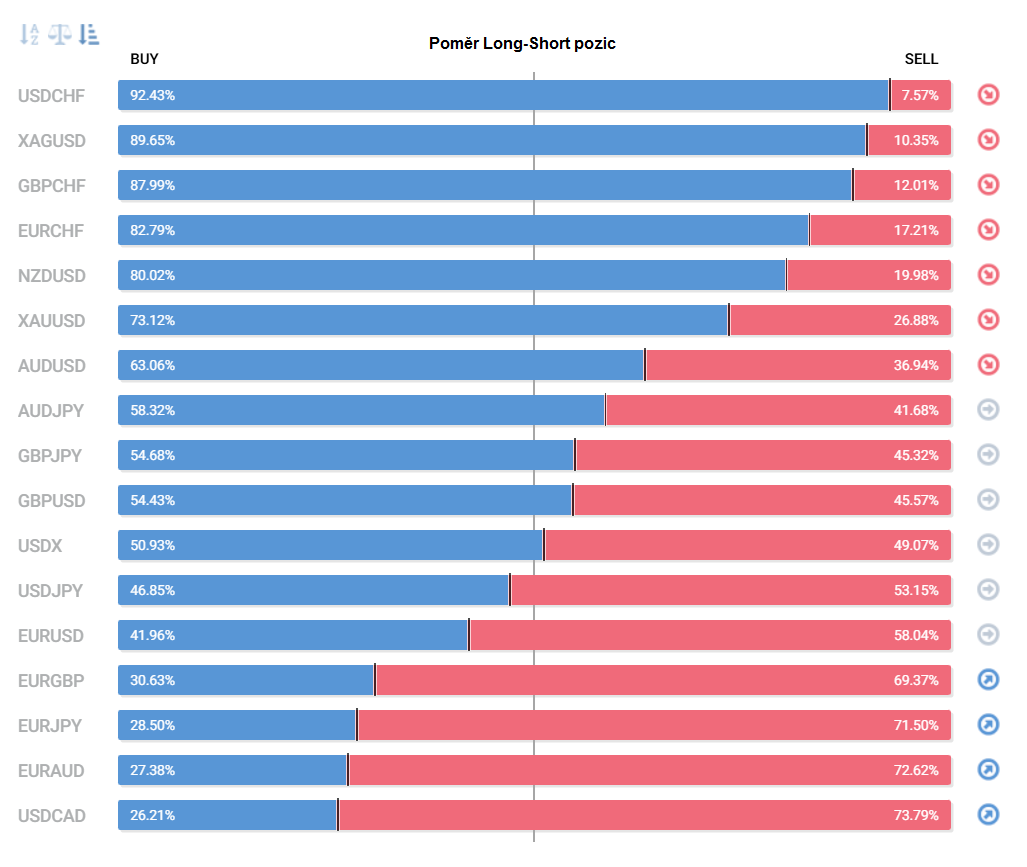Click the SELL column header
Image resolution: width=1027 pixels, height=867 pixels.
tap(921, 59)
